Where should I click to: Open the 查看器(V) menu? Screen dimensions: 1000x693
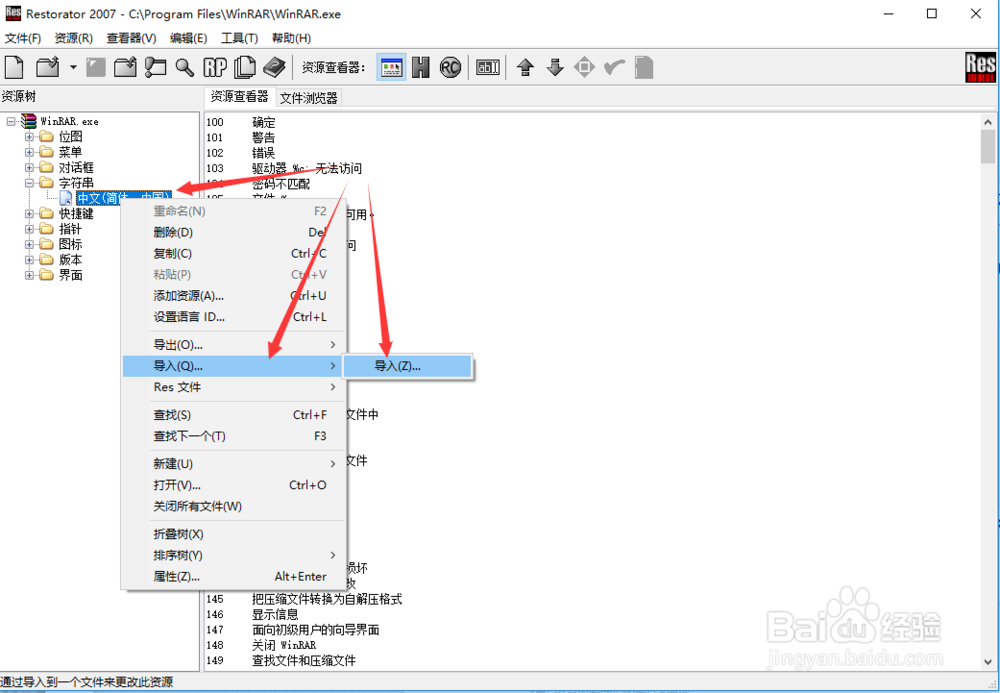131,38
